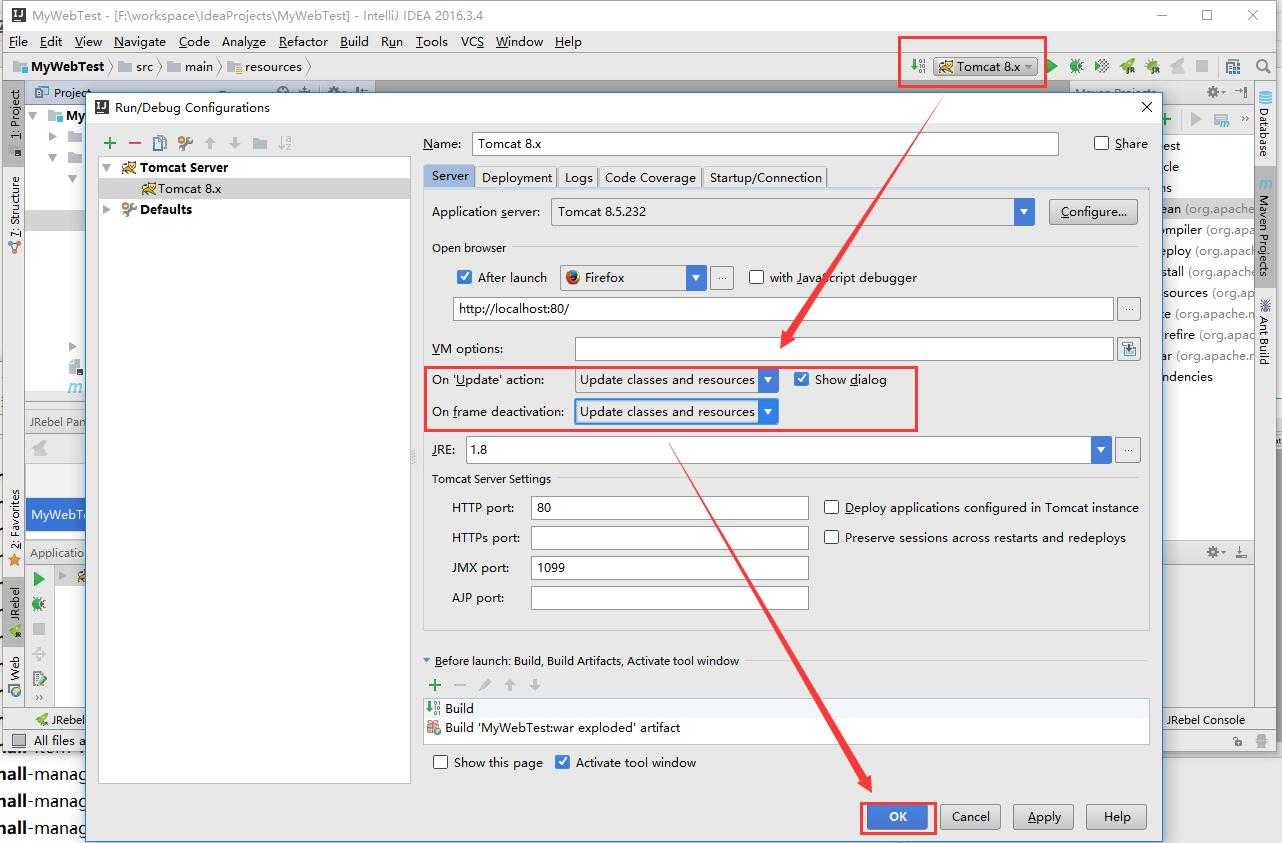This screenshot has height=843, width=1282.
Task: Enable Preserve sessions across restarts and redeploys
Action: click(x=831, y=537)
